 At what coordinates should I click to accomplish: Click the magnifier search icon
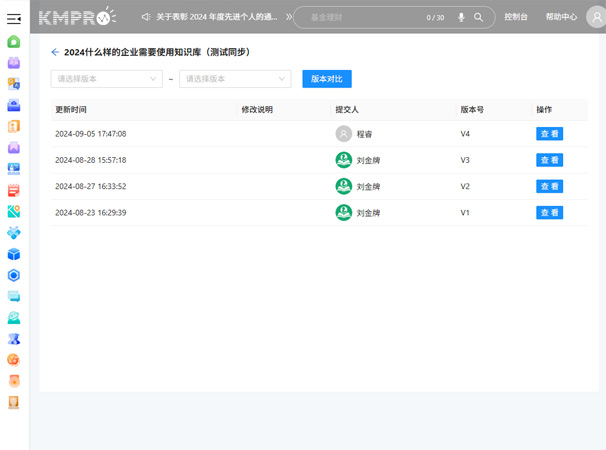[x=479, y=17]
